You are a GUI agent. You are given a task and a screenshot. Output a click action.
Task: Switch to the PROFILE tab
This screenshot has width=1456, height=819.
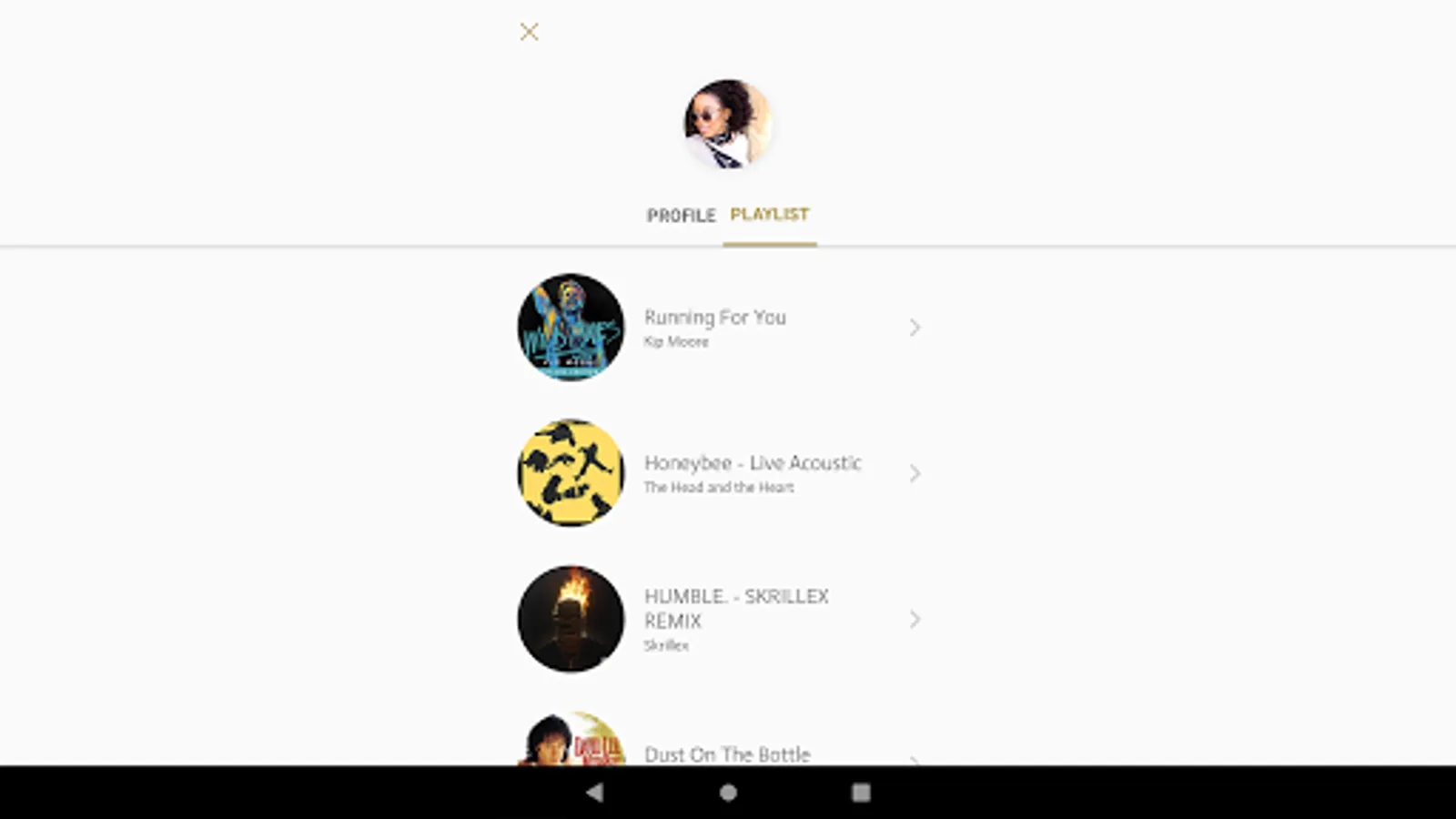click(682, 216)
